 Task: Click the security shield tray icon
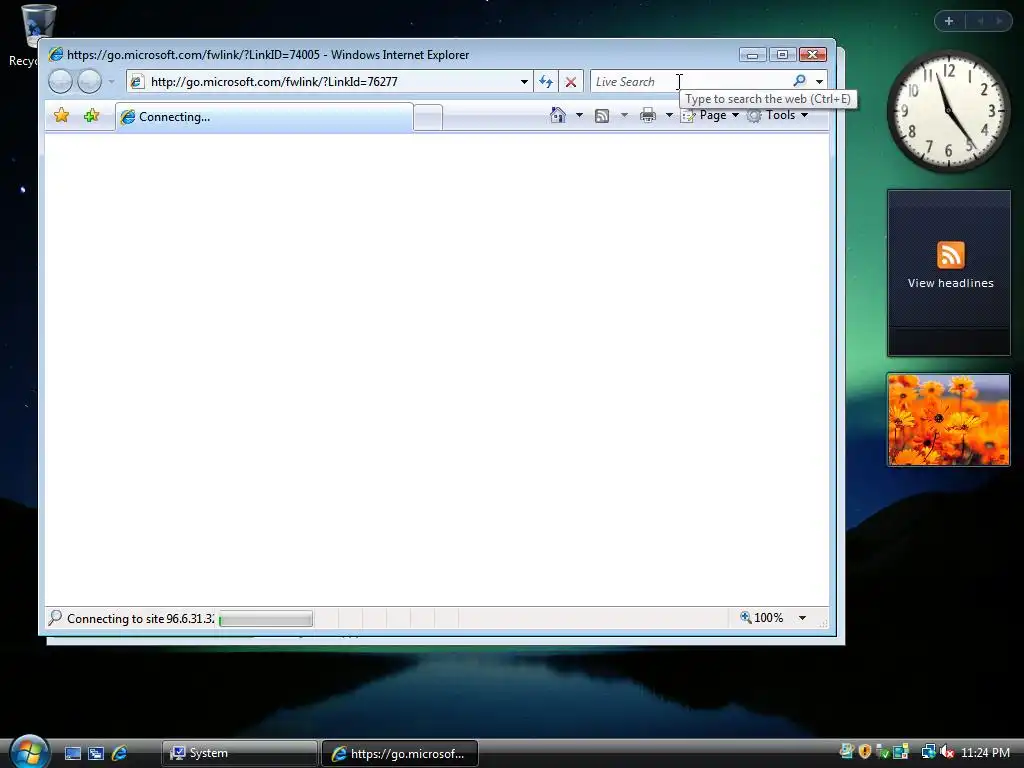click(865, 752)
